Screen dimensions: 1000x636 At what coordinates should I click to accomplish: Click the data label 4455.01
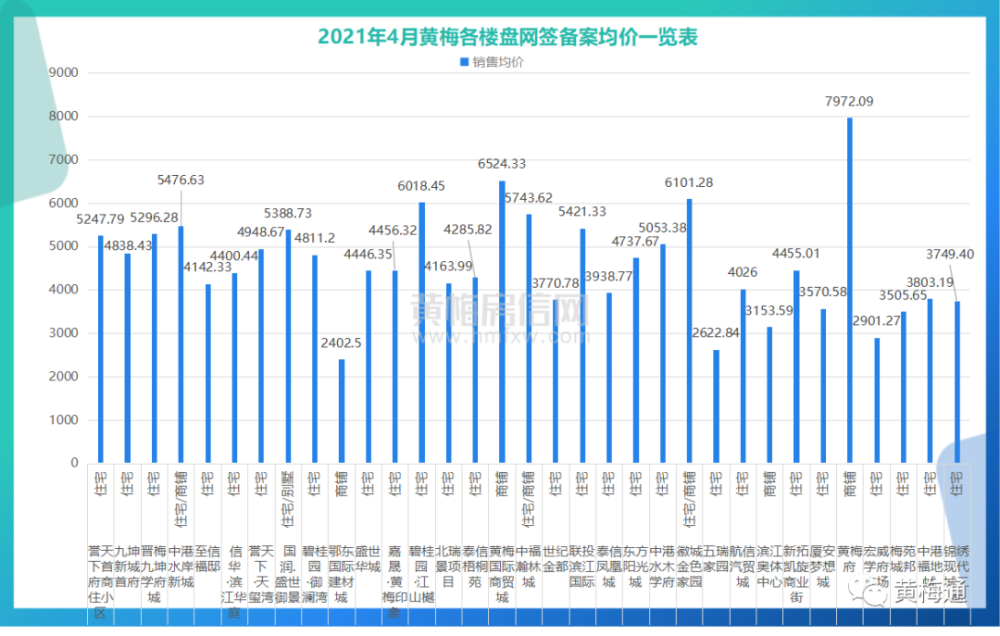[x=796, y=254]
